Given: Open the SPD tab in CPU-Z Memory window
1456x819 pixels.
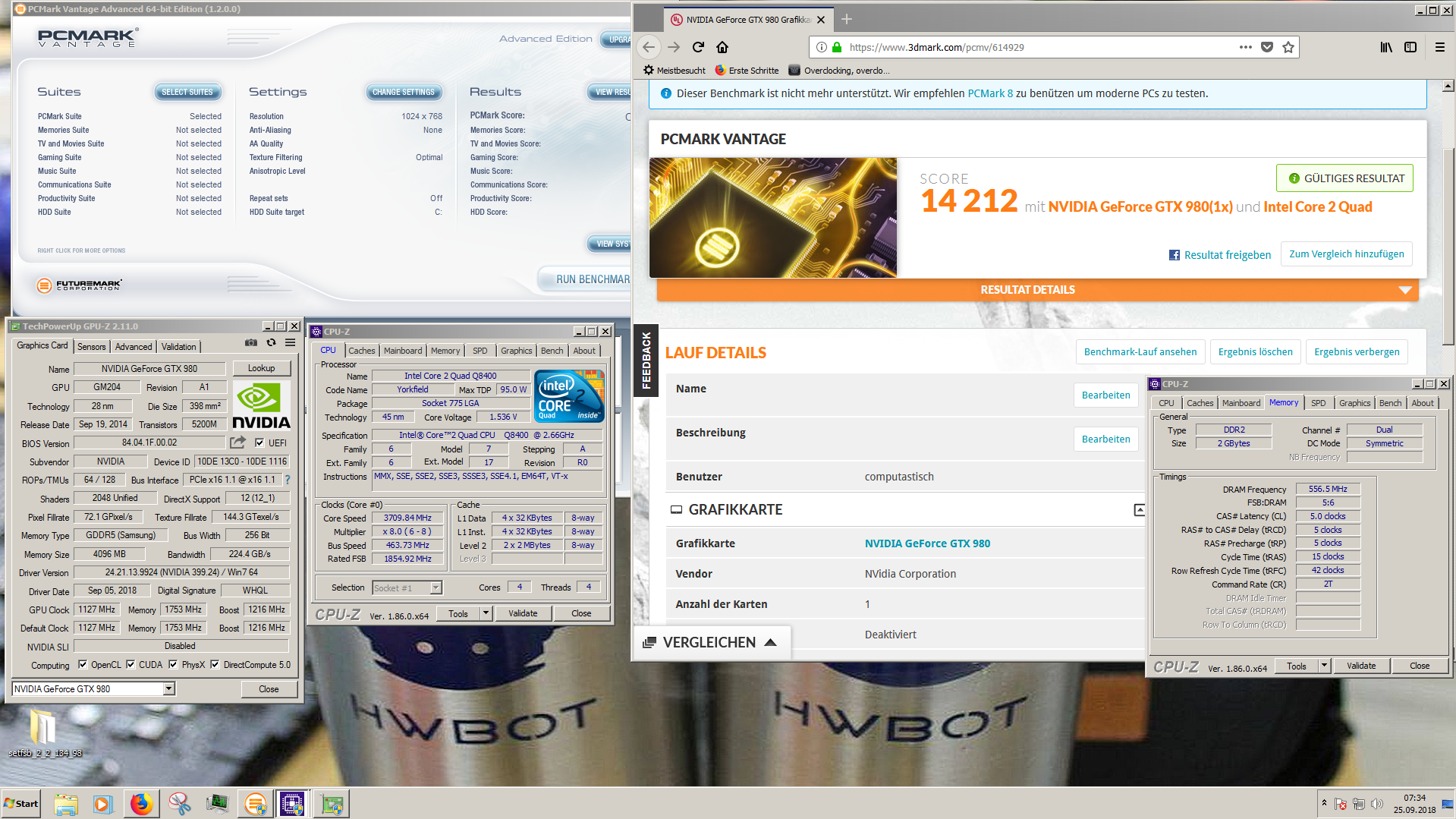Looking at the screenshot, I should pos(1319,403).
